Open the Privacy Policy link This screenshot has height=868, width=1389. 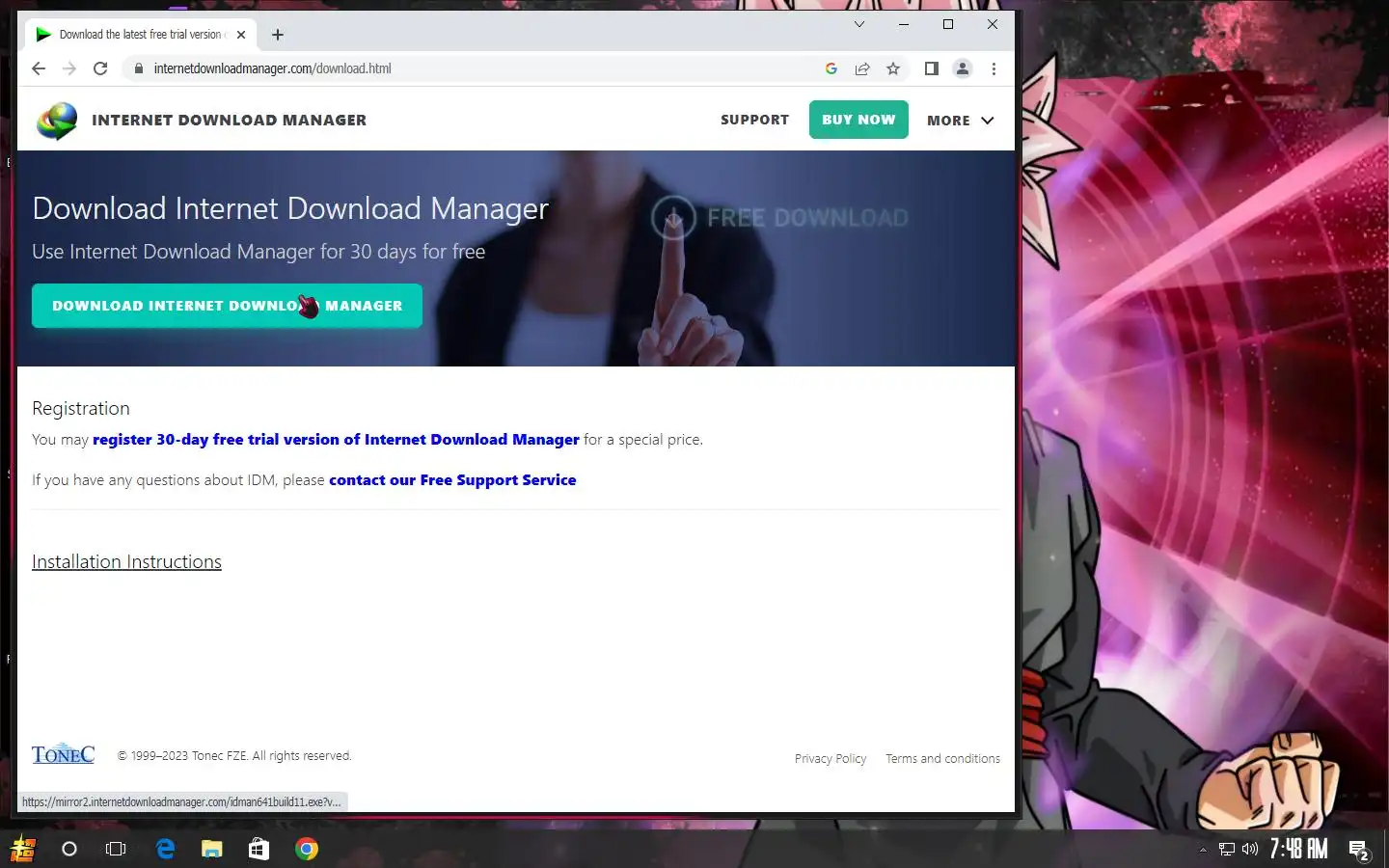pos(831,759)
